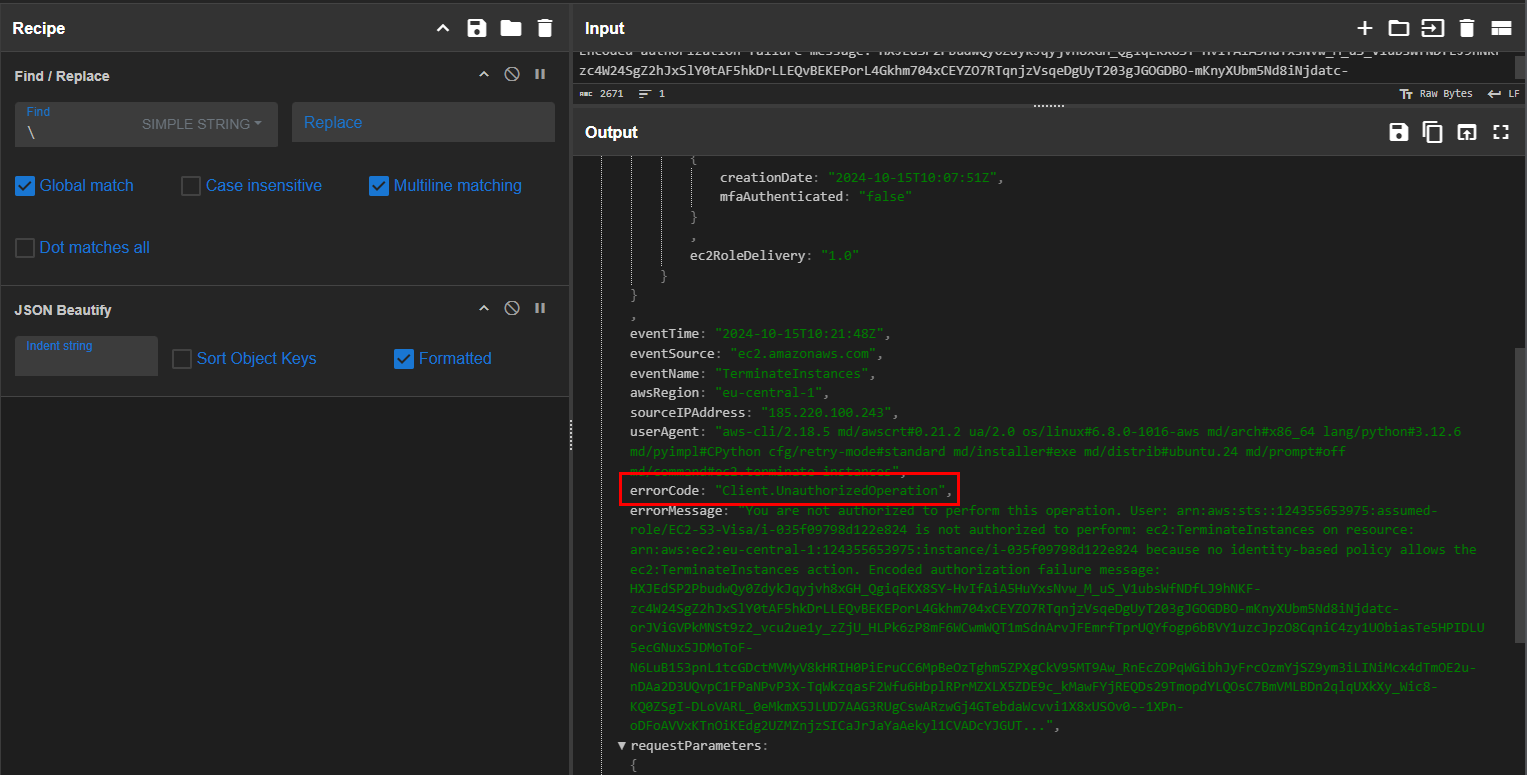
Task: Click the Indent string input field
Action: [86, 357]
